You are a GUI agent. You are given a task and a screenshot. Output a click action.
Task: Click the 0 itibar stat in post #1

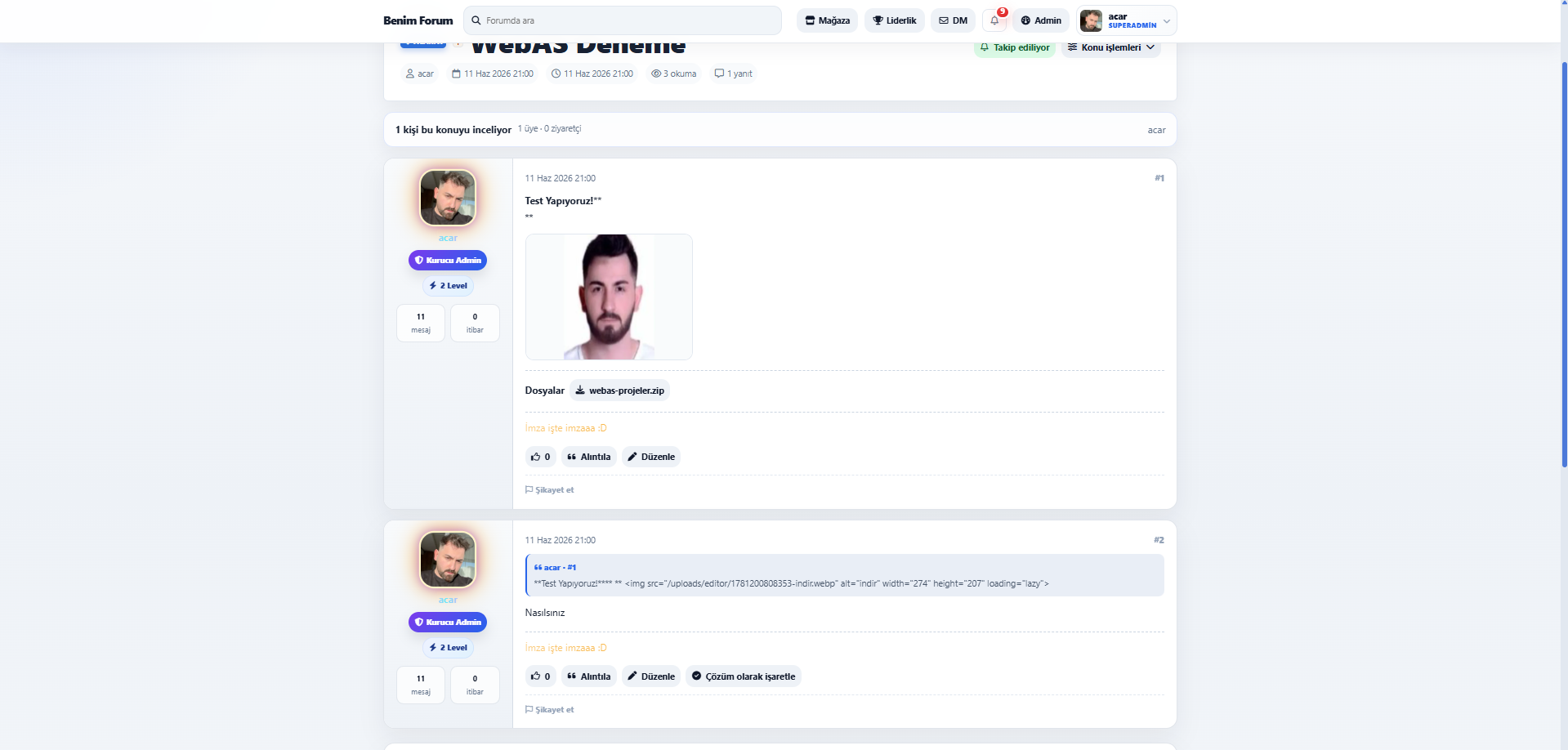pos(475,323)
